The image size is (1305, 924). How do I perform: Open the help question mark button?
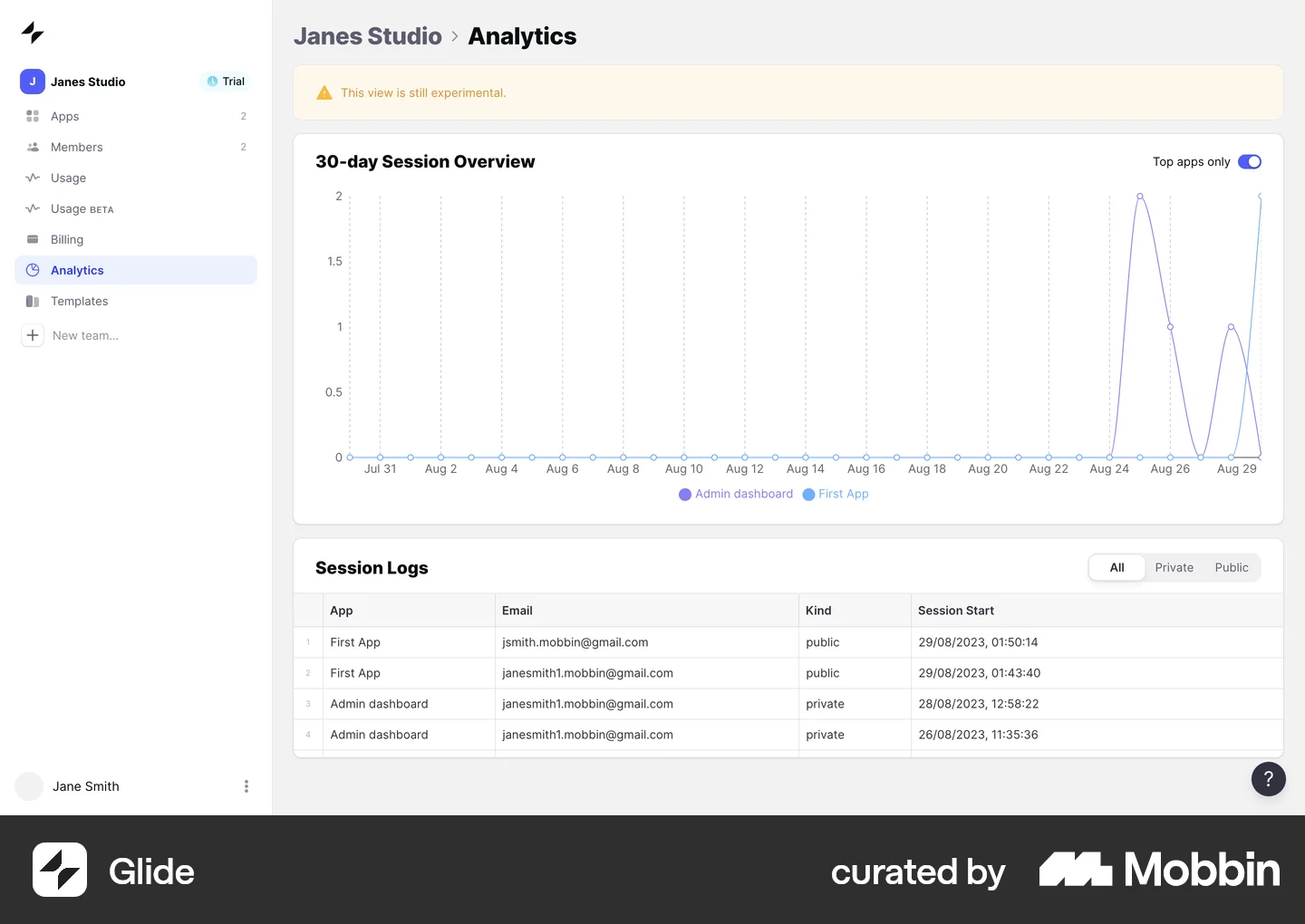coord(1269,779)
